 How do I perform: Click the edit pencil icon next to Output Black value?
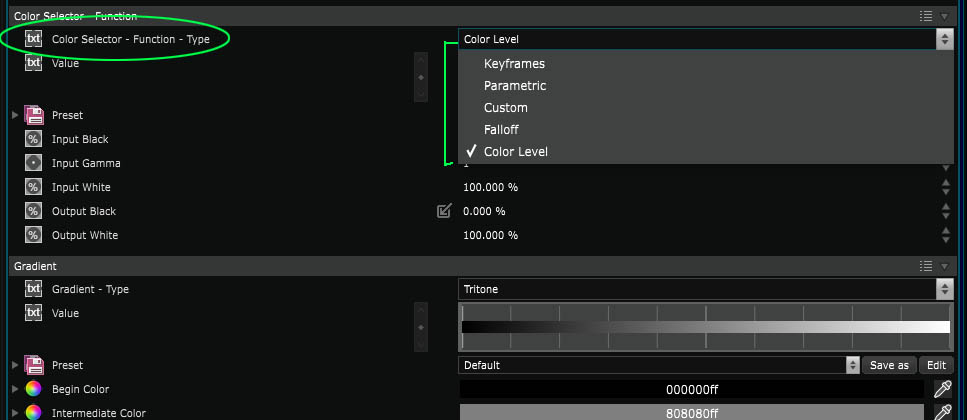[444, 211]
